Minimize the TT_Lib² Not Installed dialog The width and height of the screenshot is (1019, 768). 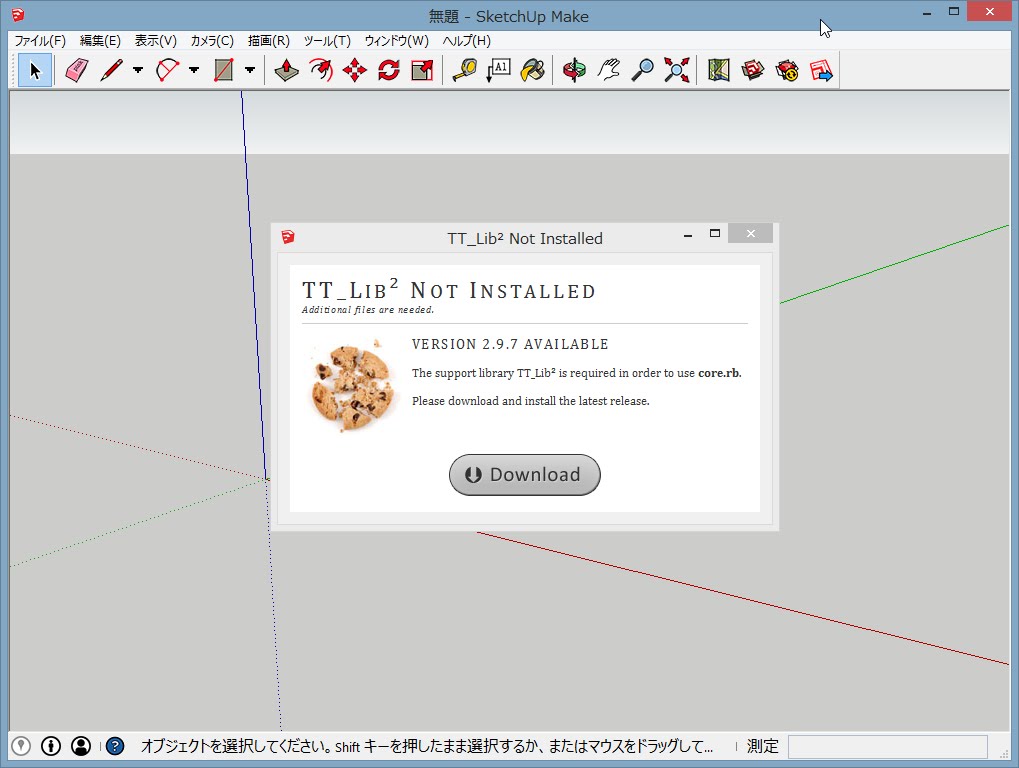(688, 235)
